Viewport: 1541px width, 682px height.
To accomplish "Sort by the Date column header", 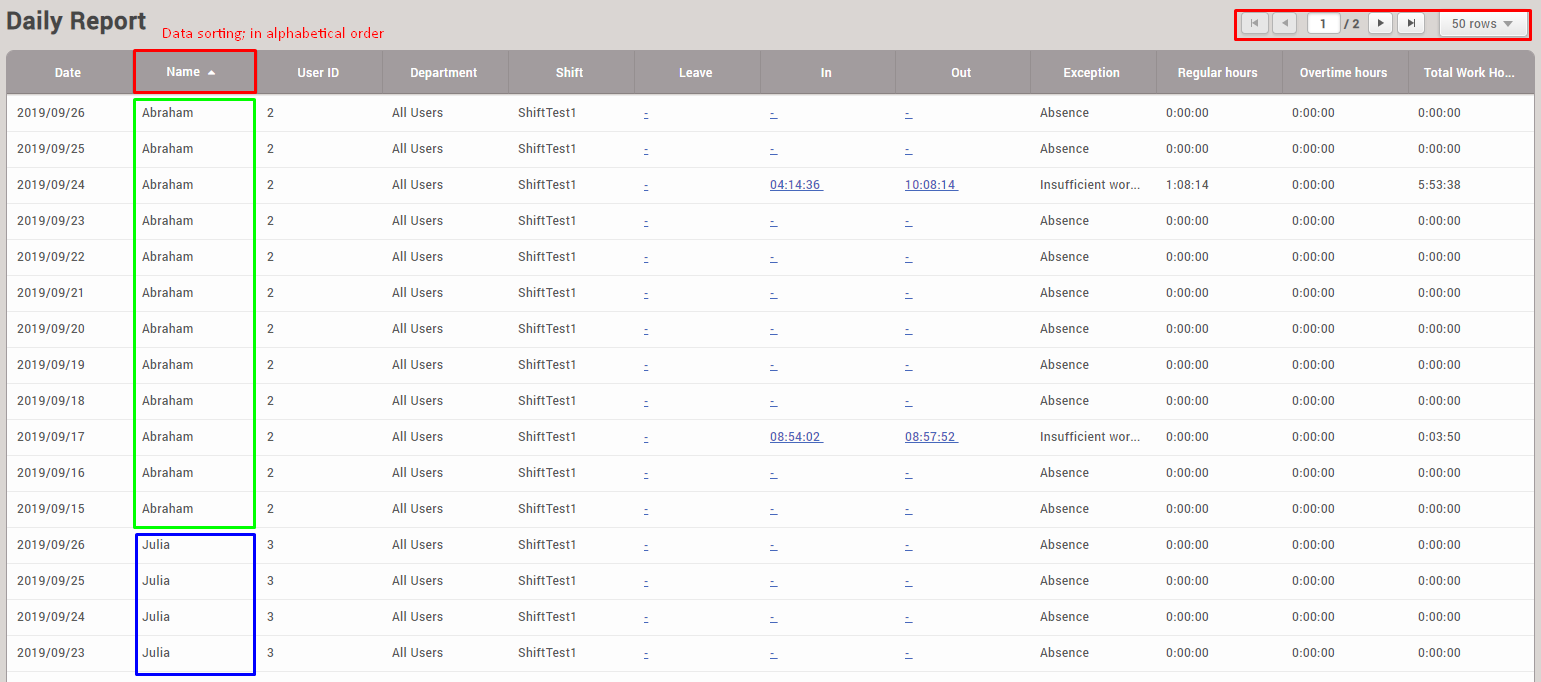I will pyautogui.click(x=68, y=73).
